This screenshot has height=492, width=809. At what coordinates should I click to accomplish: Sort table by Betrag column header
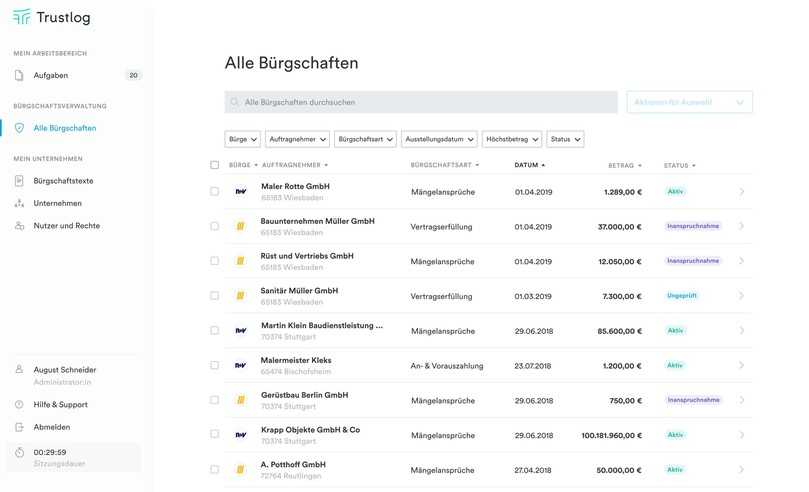click(x=624, y=165)
